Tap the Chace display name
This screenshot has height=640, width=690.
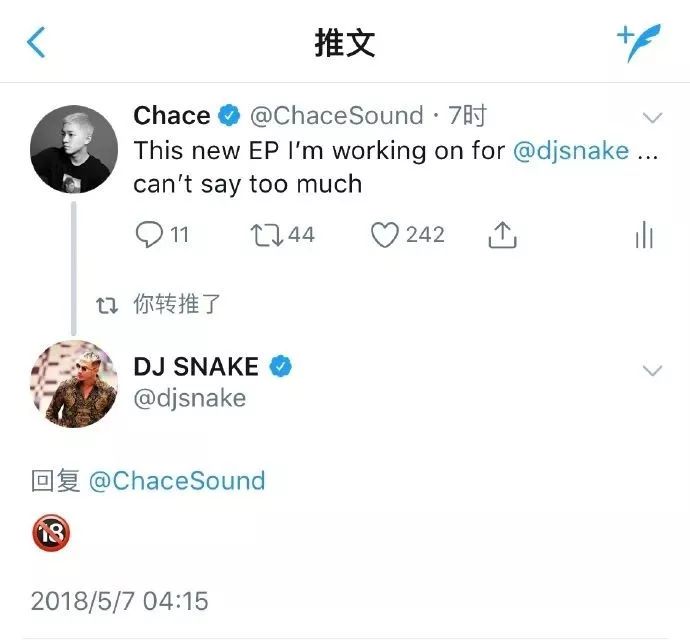coord(172,116)
